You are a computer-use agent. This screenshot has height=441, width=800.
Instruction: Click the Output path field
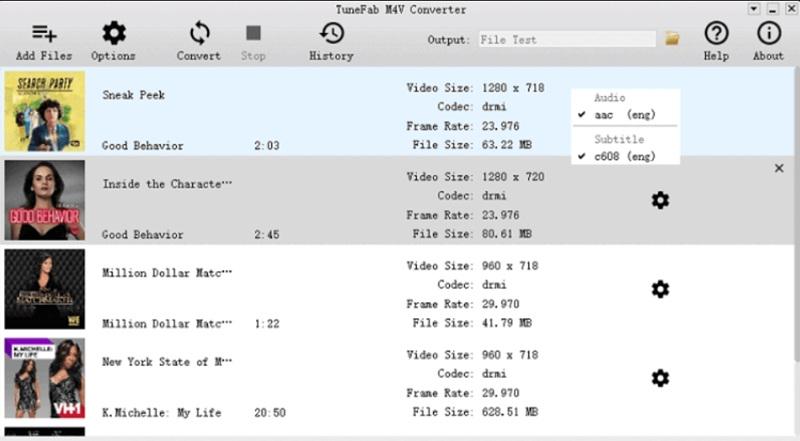pyautogui.click(x=565, y=40)
